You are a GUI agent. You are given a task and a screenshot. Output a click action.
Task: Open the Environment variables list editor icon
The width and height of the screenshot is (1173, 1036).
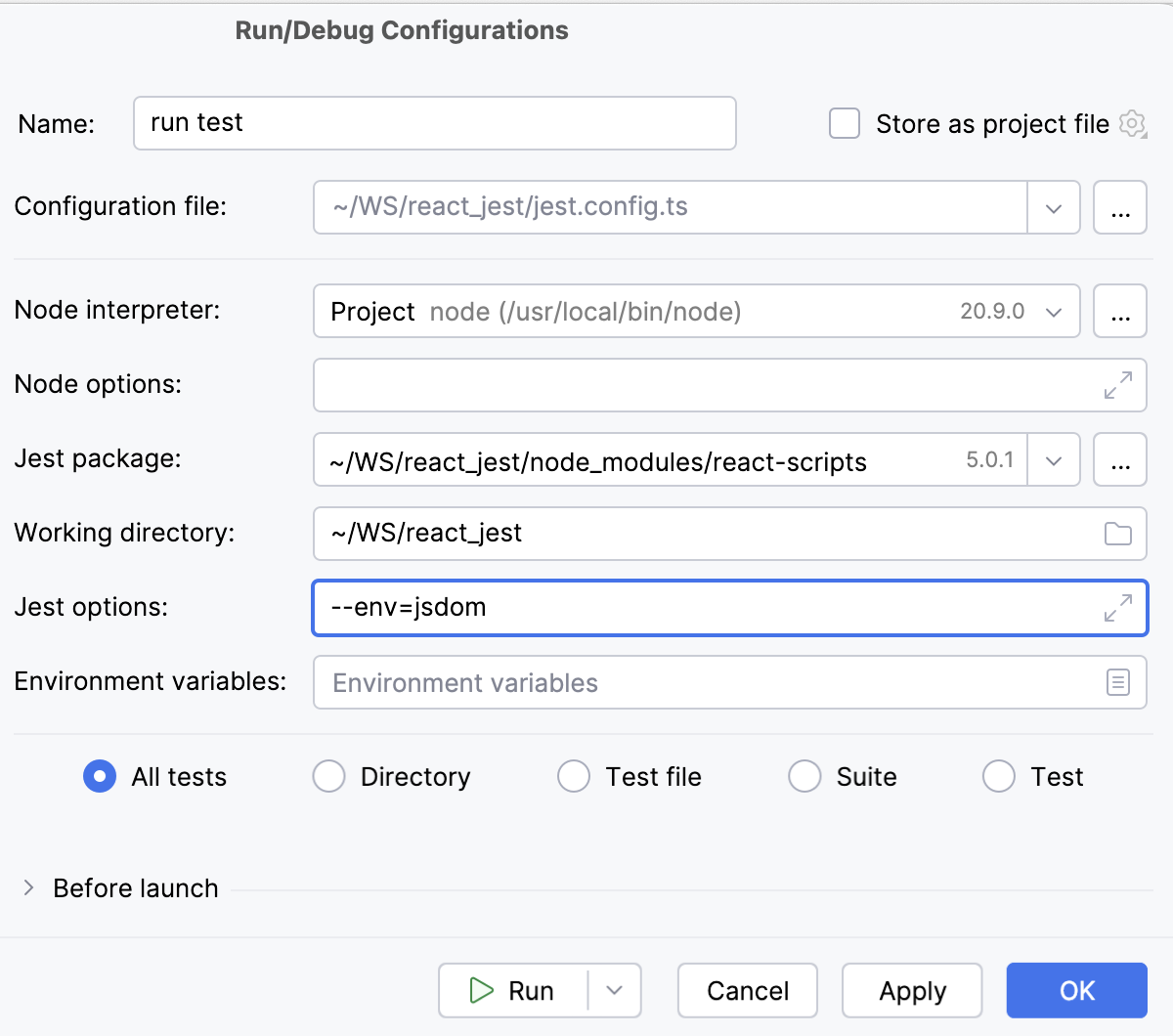tap(1117, 682)
